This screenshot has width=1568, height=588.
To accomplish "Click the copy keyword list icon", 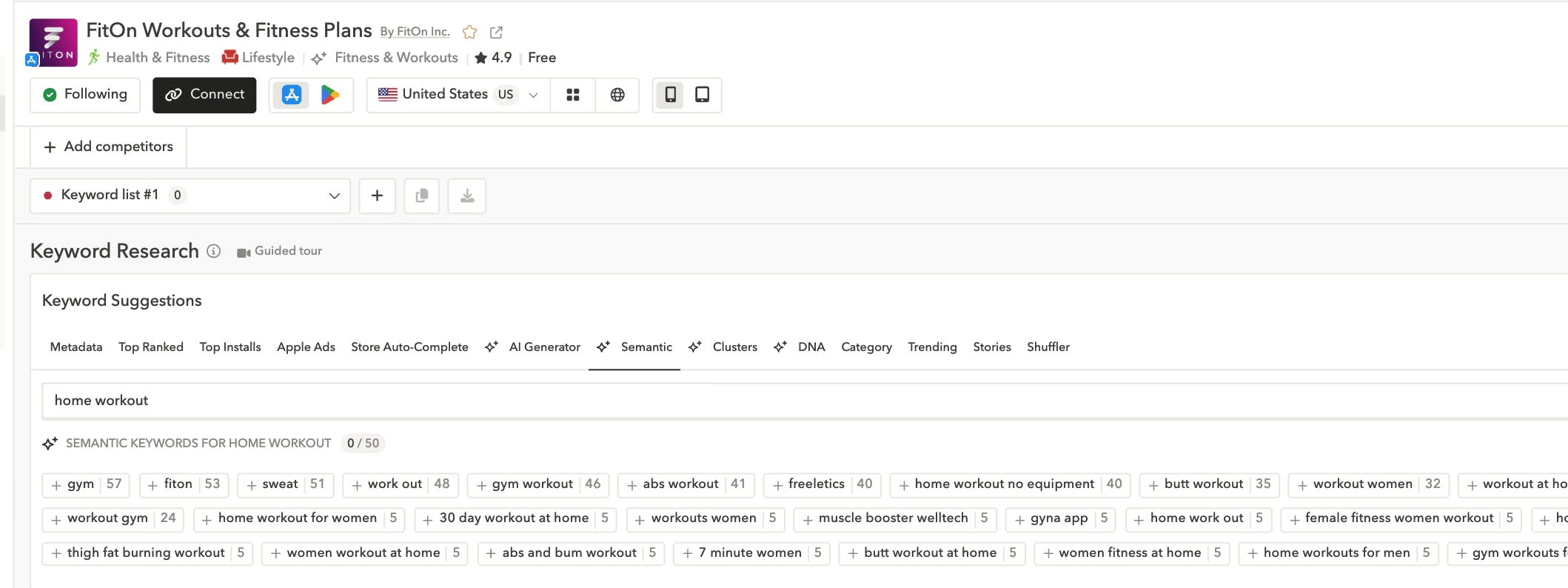I will pos(422,196).
